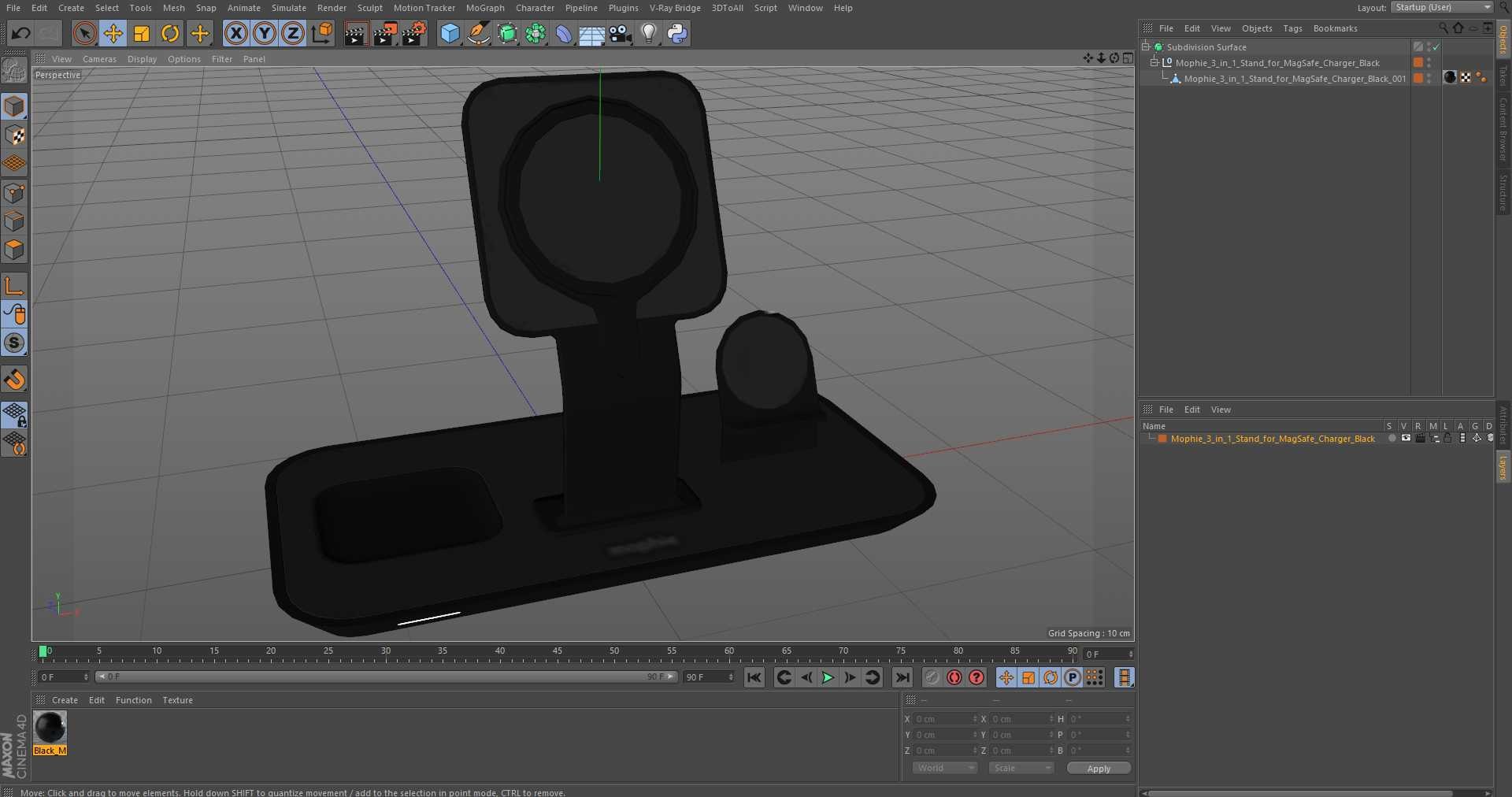Add a Camera object icon
The height and width of the screenshot is (797, 1512).
click(x=621, y=33)
